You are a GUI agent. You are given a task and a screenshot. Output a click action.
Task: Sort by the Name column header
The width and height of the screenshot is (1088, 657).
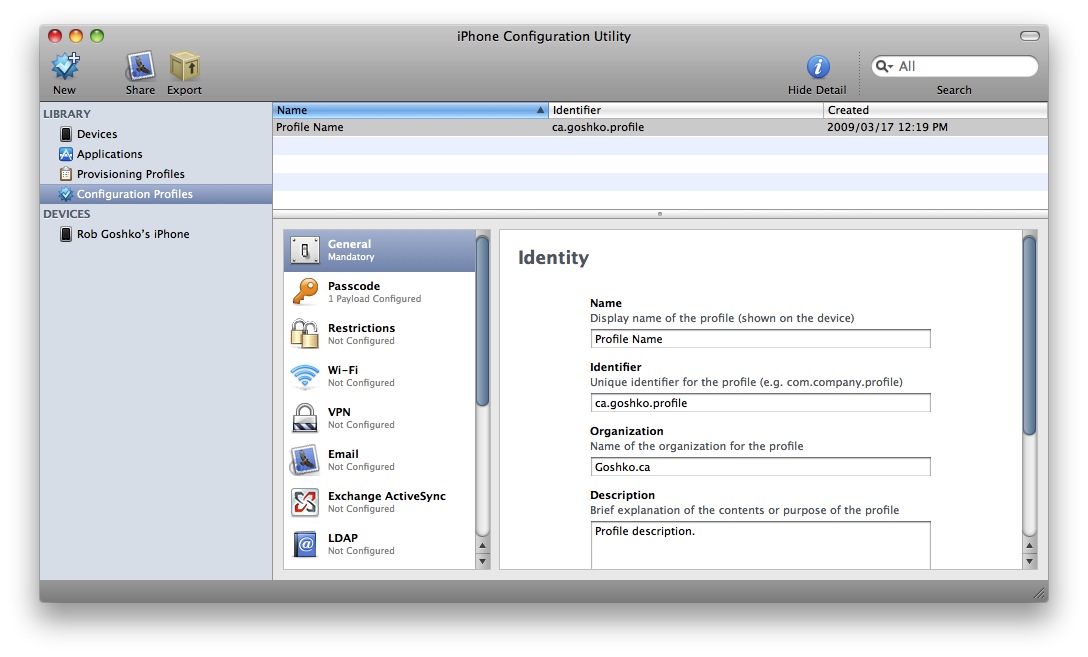tap(411, 110)
